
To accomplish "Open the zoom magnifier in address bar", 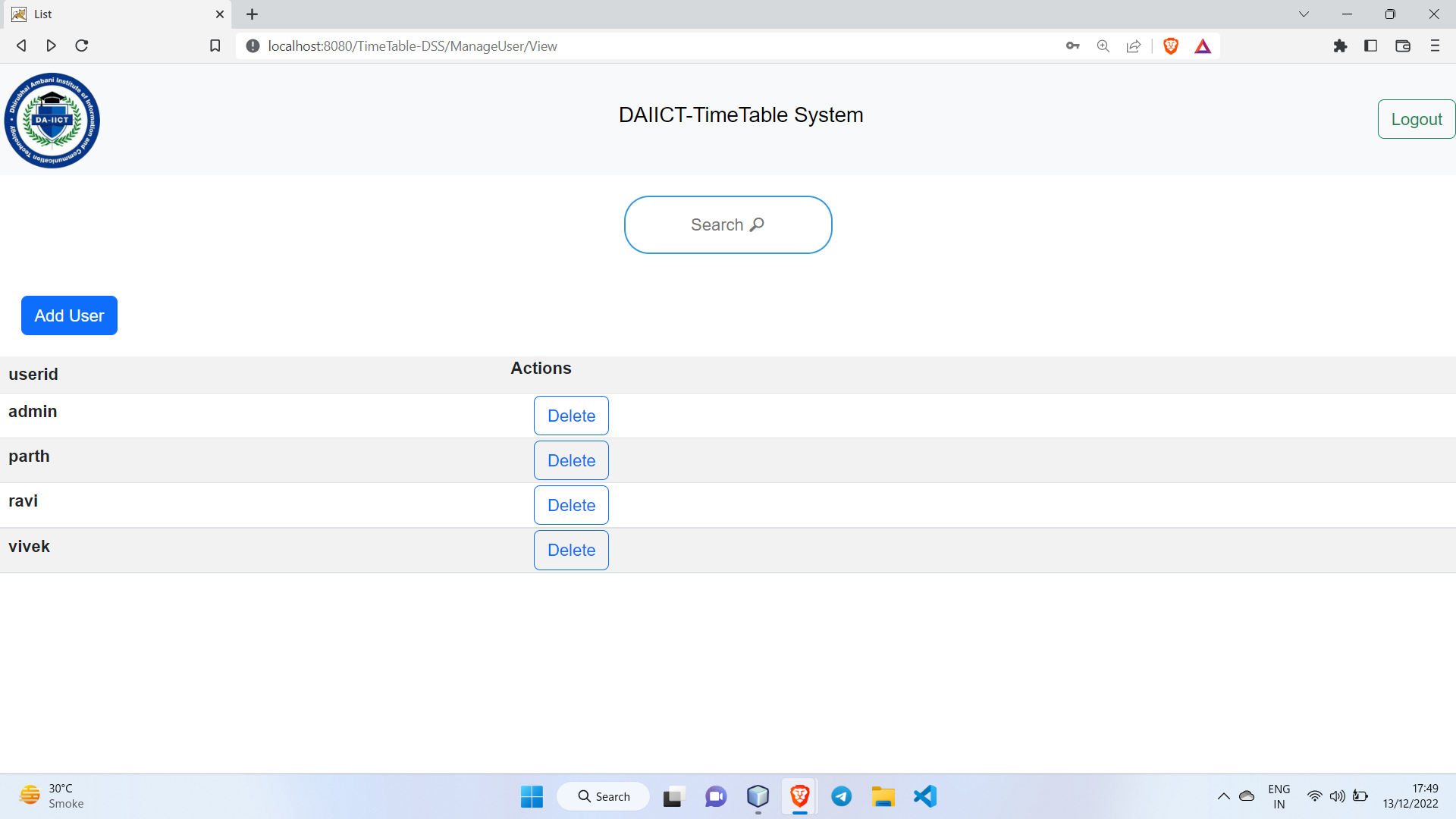I will (1103, 46).
